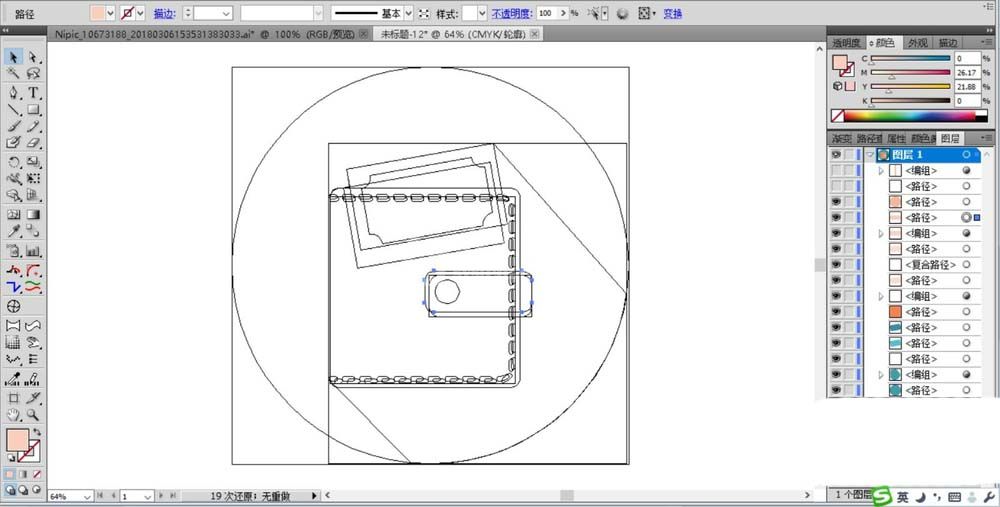The width and height of the screenshot is (1000, 507).
Task: Select the Magic Wand tool
Action: 13,74
